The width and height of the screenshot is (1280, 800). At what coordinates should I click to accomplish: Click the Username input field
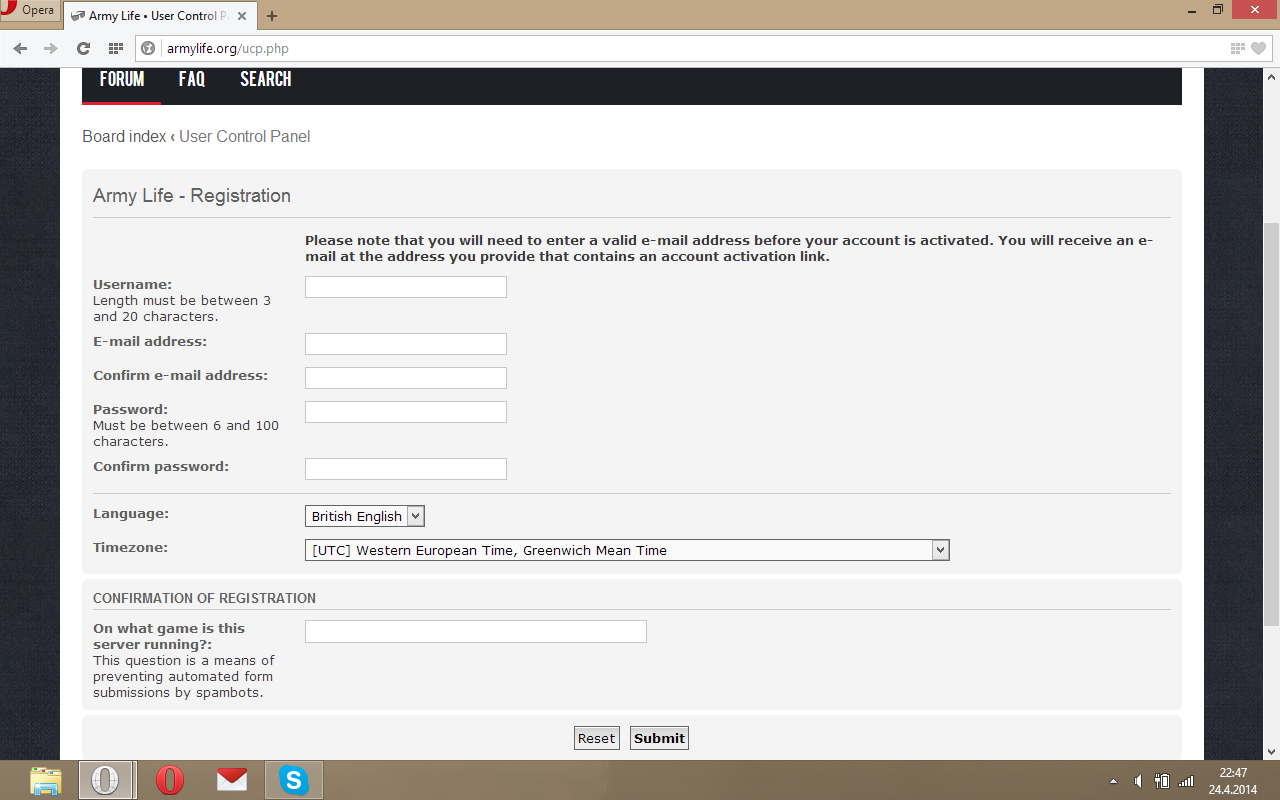[405, 286]
